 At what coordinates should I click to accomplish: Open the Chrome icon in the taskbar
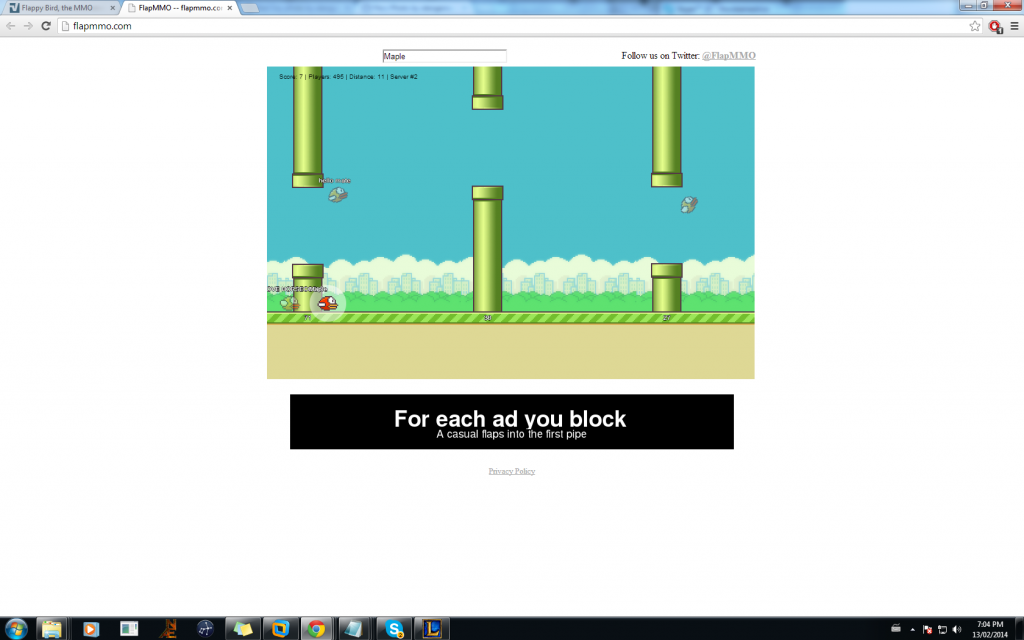tap(316, 629)
